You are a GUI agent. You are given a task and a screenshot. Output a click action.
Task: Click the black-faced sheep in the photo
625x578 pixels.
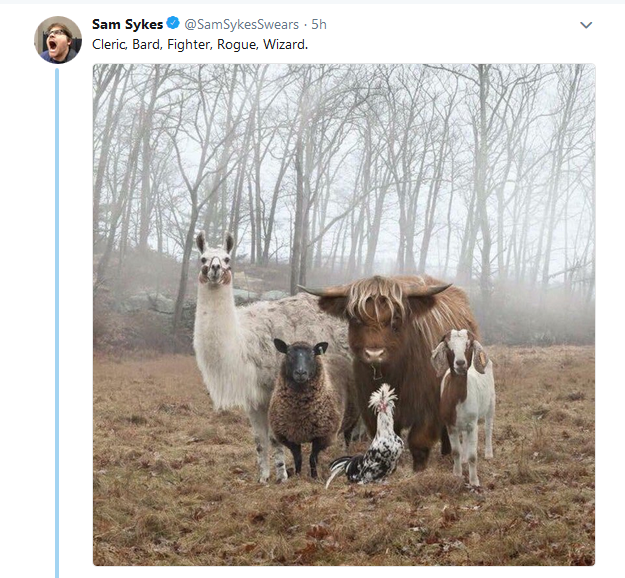click(302, 400)
